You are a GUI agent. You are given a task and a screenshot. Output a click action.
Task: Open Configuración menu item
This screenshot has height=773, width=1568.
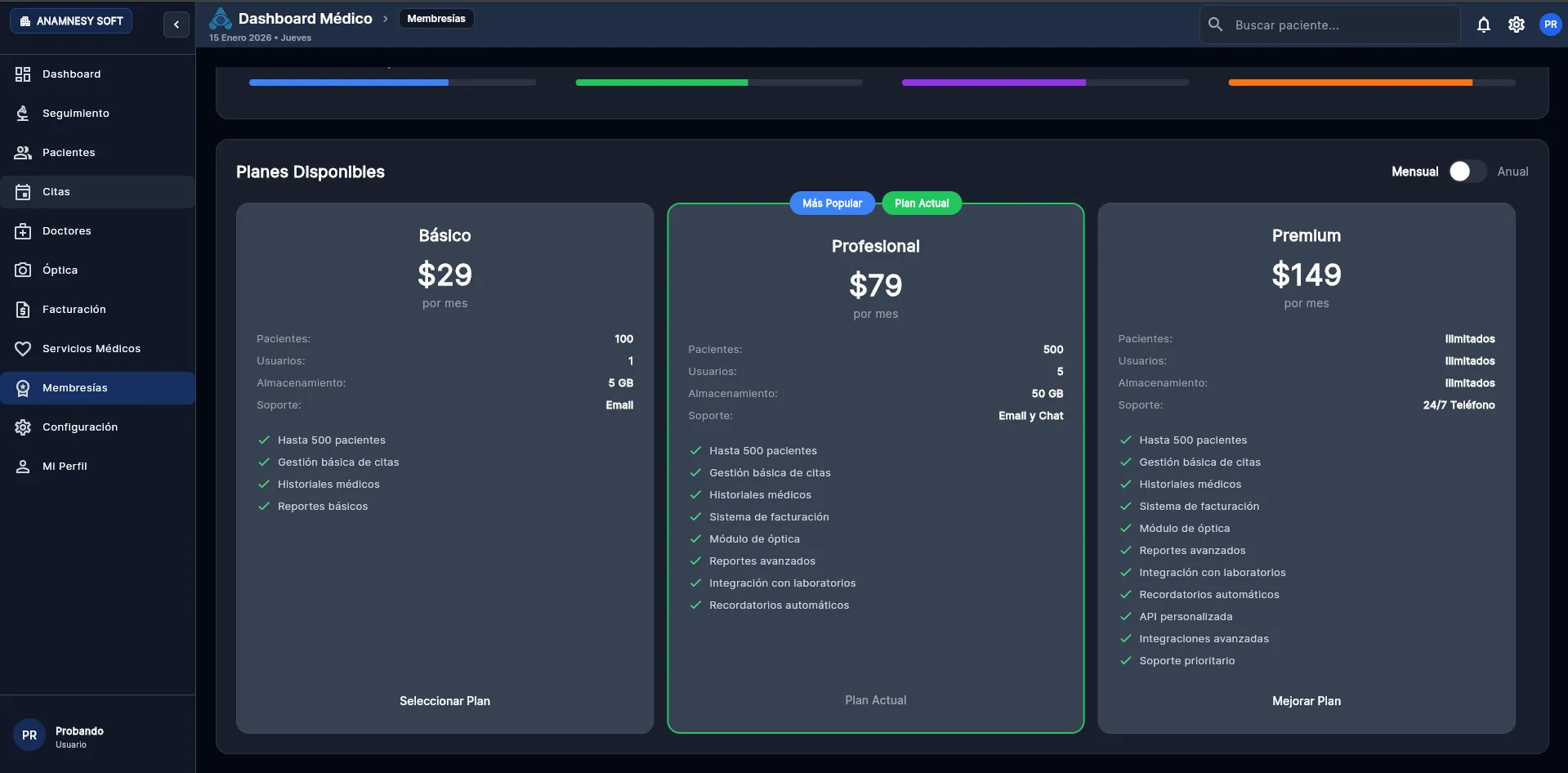coord(98,427)
